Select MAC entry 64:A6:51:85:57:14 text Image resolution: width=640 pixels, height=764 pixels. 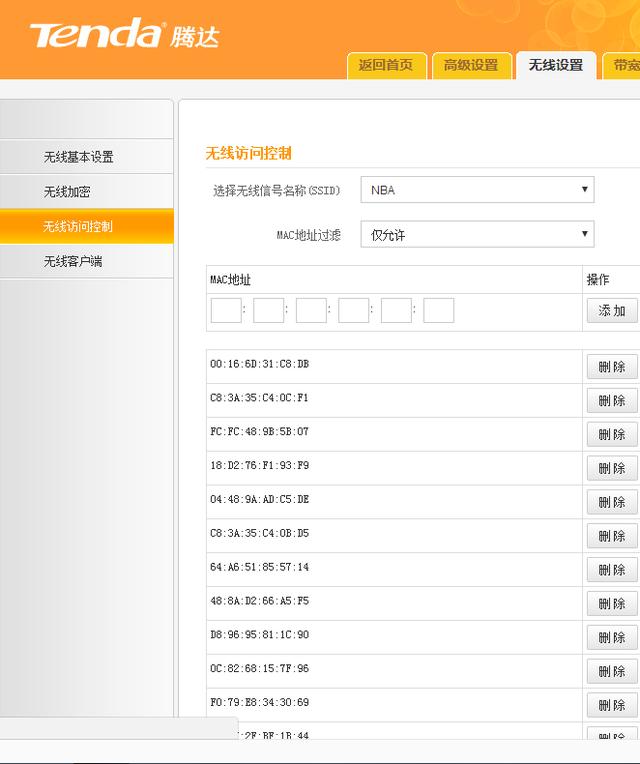pyautogui.click(x=260, y=567)
